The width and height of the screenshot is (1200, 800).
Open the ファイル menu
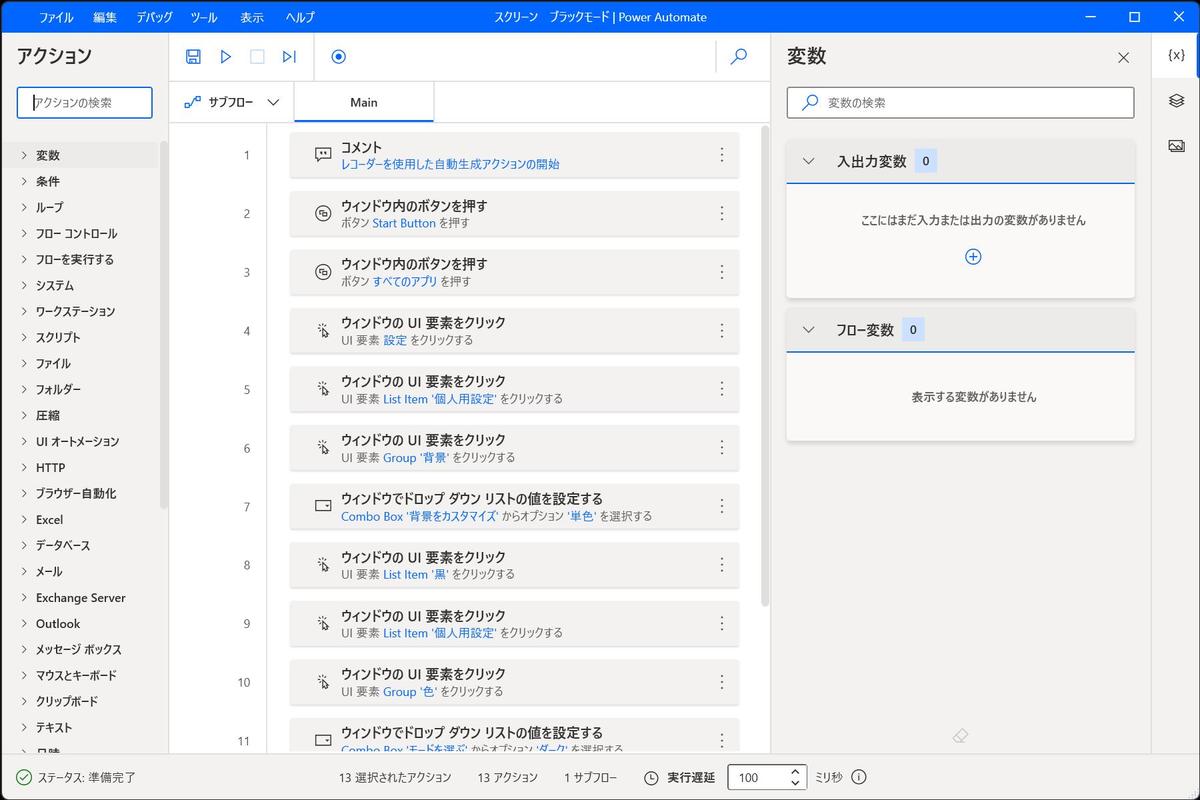(56, 17)
